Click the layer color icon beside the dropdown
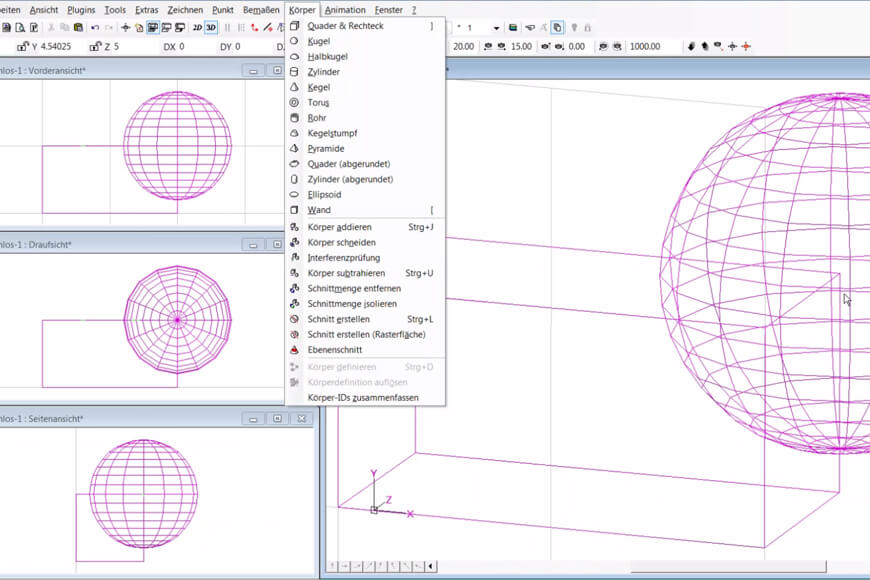This screenshot has width=870, height=580. click(x=513, y=28)
